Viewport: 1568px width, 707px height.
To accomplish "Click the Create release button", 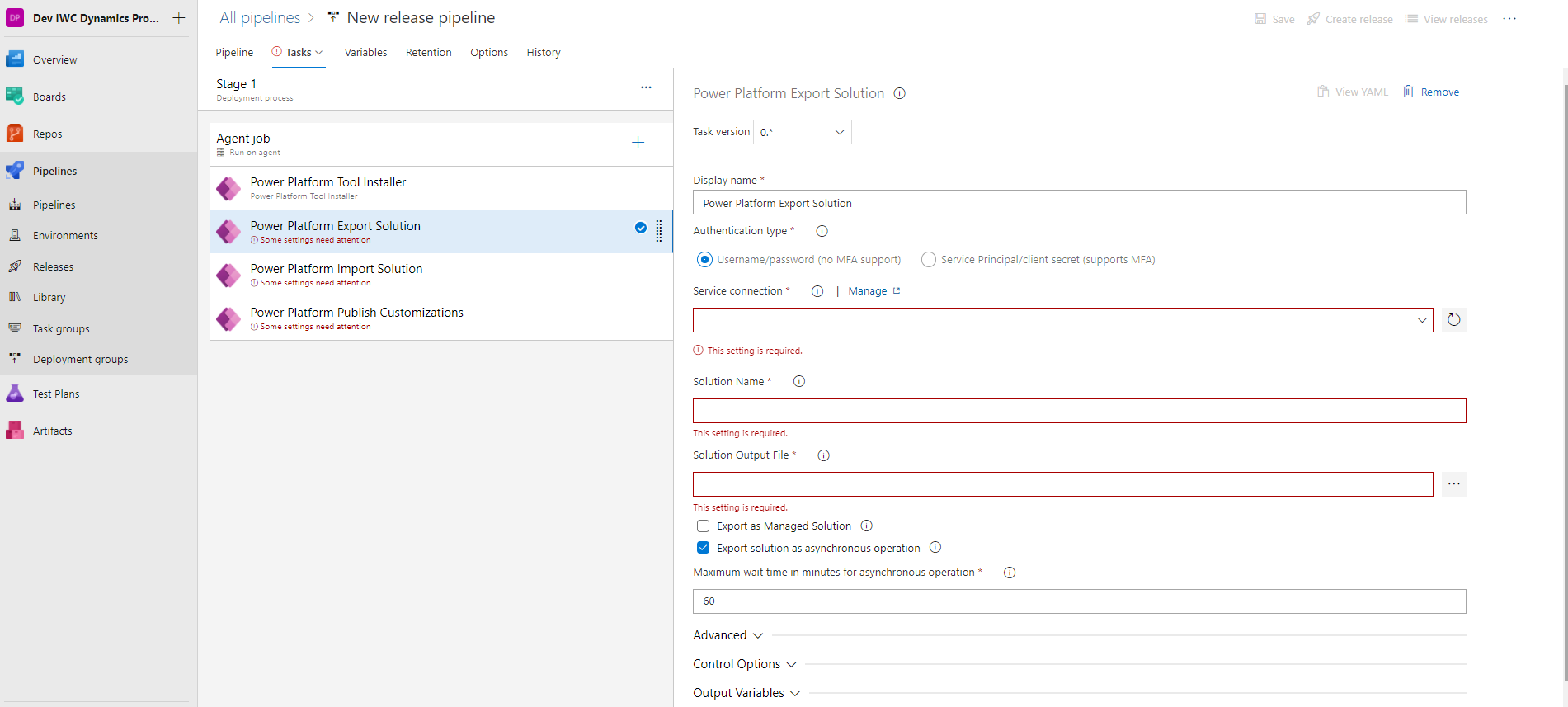I will coord(1350,19).
